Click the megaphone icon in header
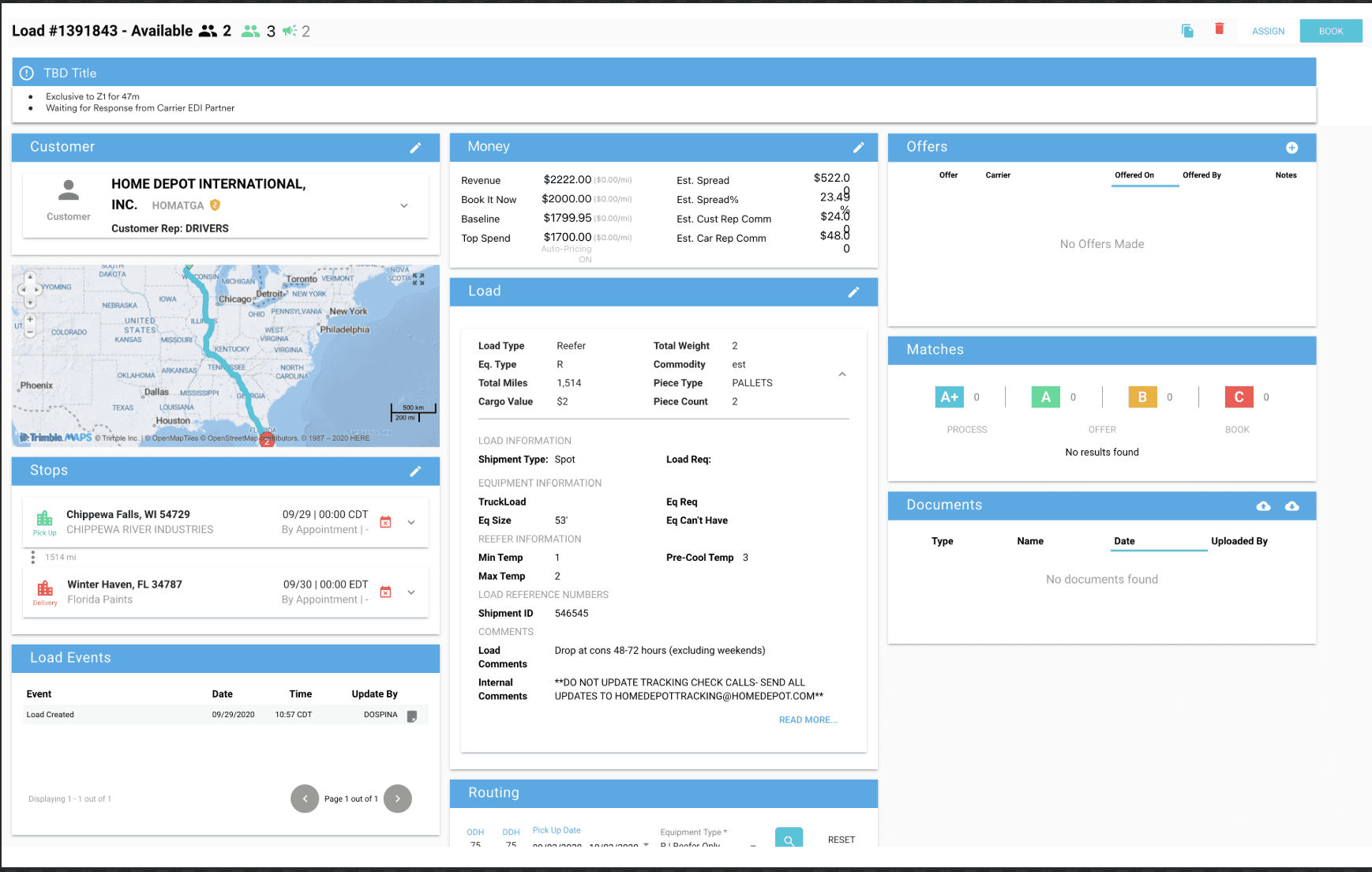Image resolution: width=1372 pixels, height=872 pixels. 290,31
